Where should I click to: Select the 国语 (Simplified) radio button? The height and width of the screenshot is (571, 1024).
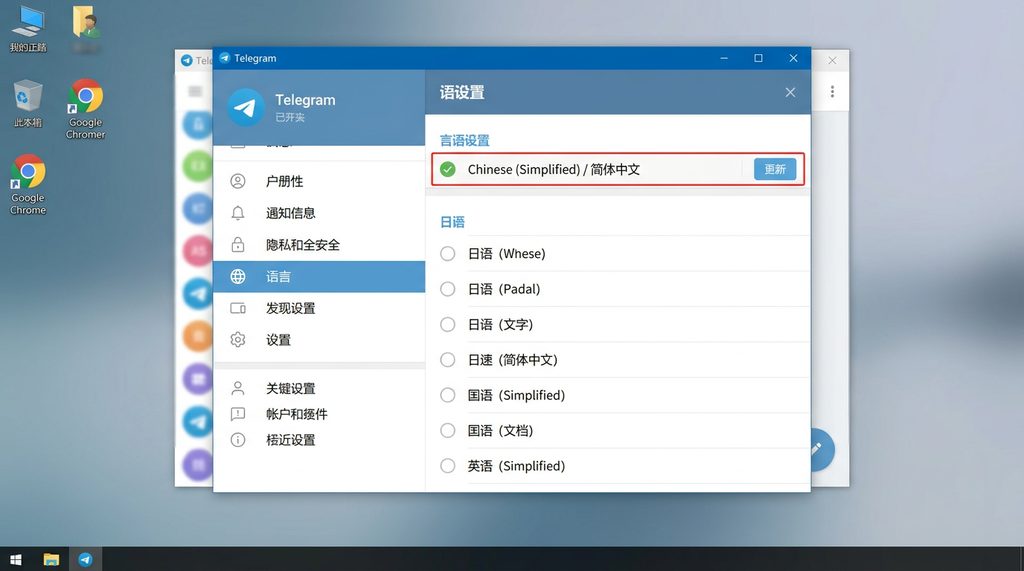(x=447, y=395)
